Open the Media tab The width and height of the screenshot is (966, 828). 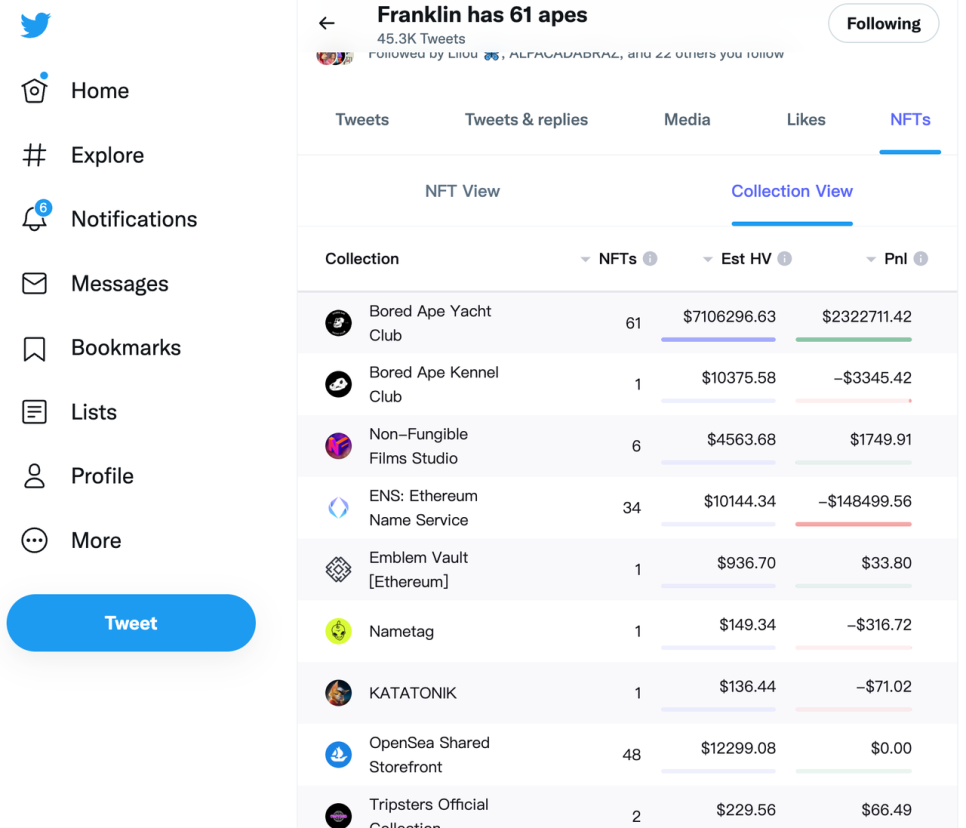(687, 120)
